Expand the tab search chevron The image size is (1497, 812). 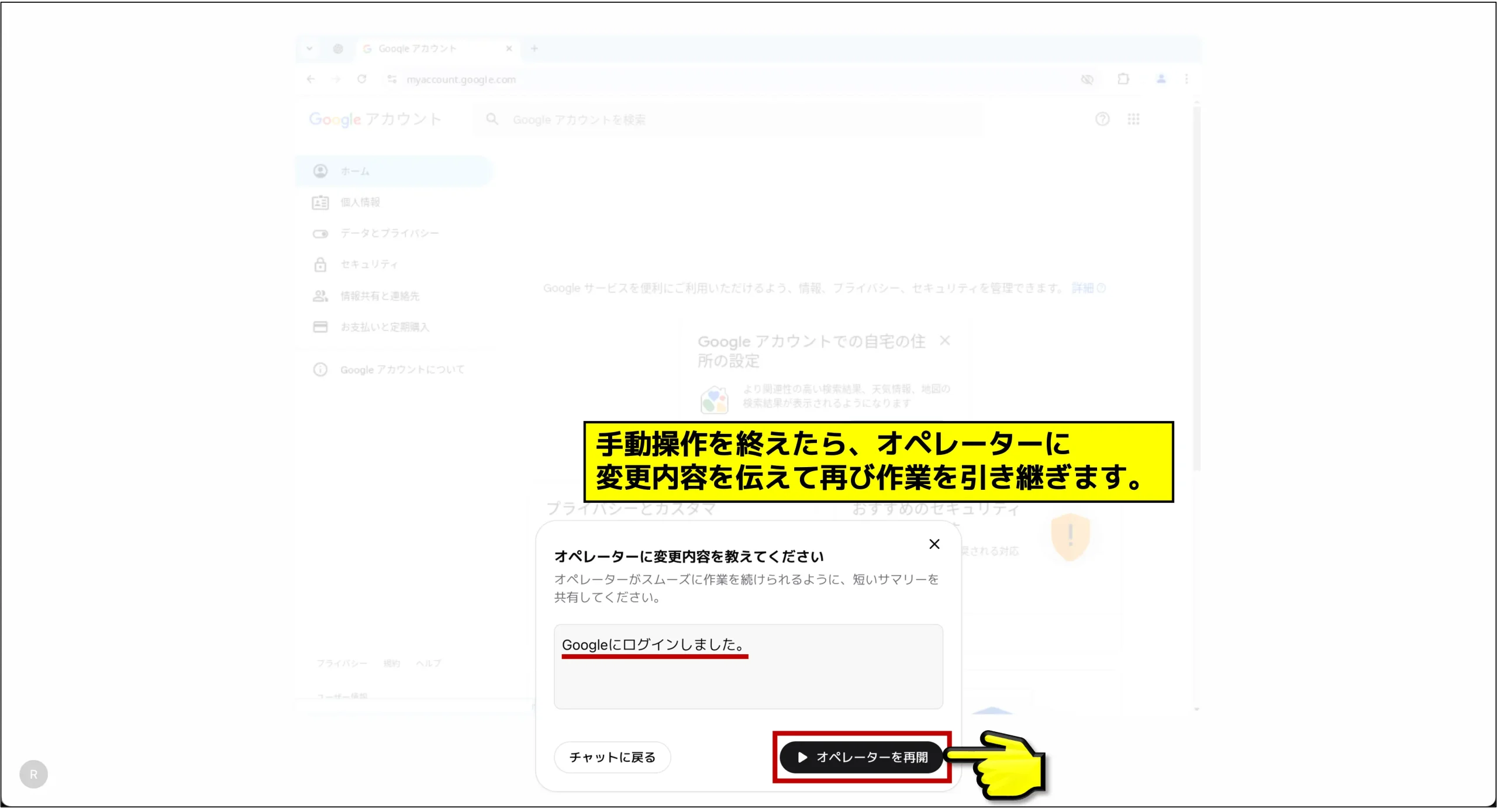click(x=309, y=49)
